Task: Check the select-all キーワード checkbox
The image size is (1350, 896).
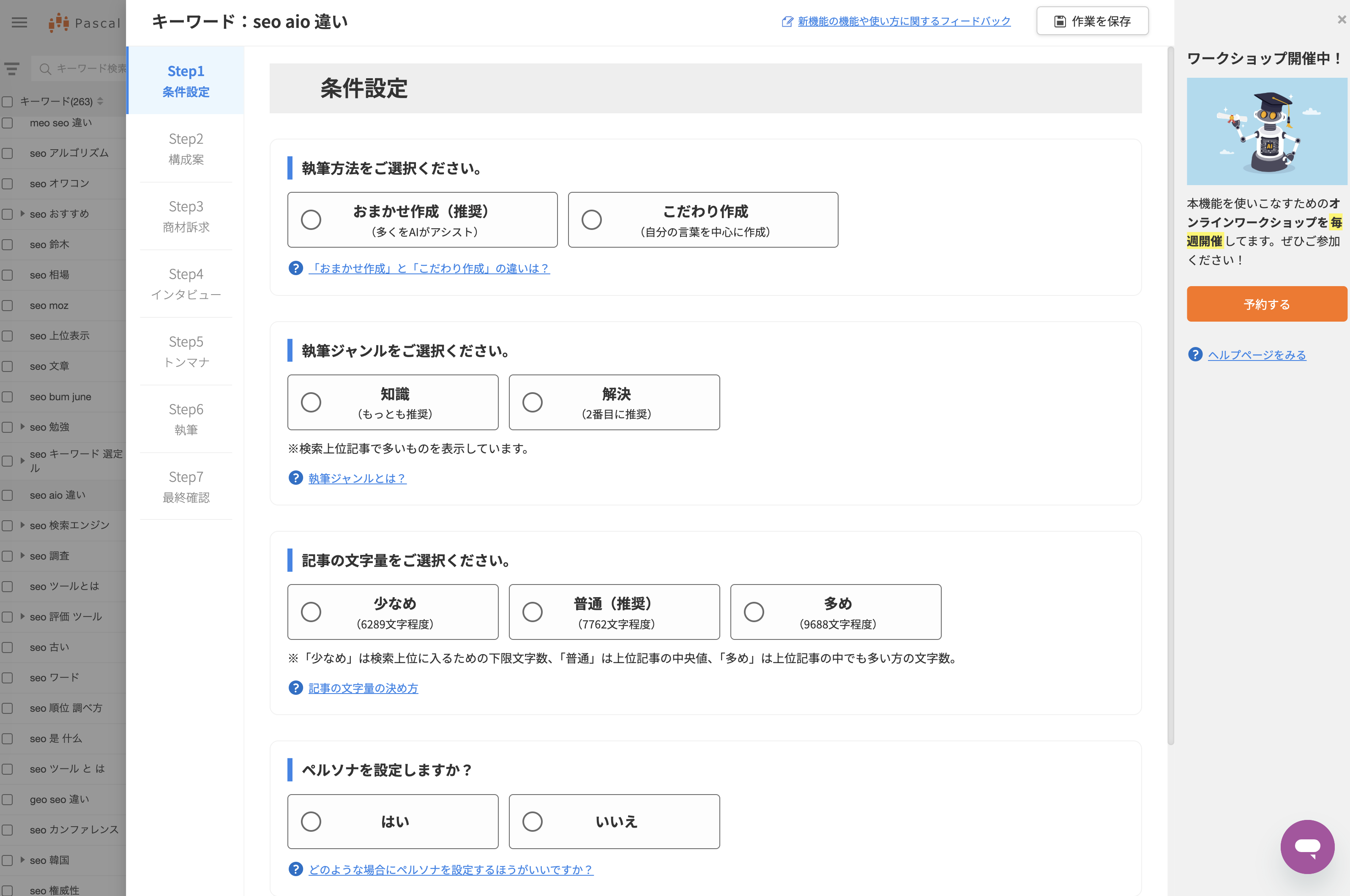Action: click(x=8, y=102)
